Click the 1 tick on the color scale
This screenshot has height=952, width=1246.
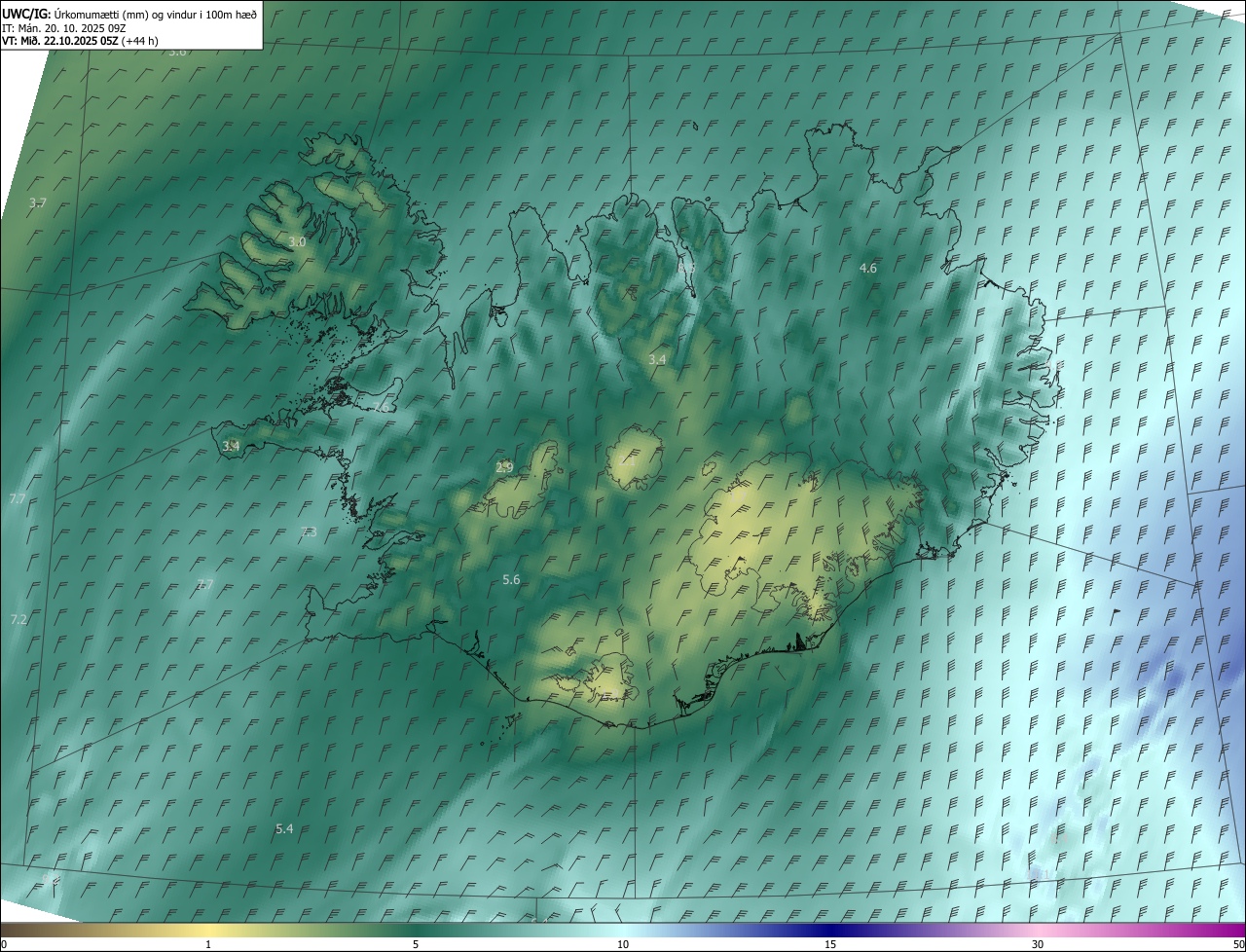[x=208, y=944]
